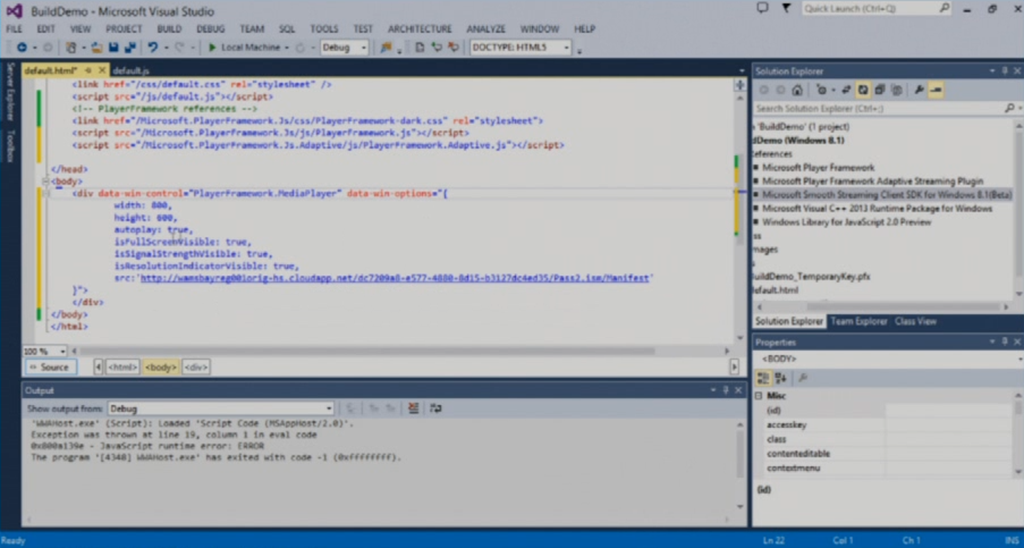This screenshot has height=548, width=1024.
Task: Click the cloudapp.net manifest URL link
Action: pos(395,278)
